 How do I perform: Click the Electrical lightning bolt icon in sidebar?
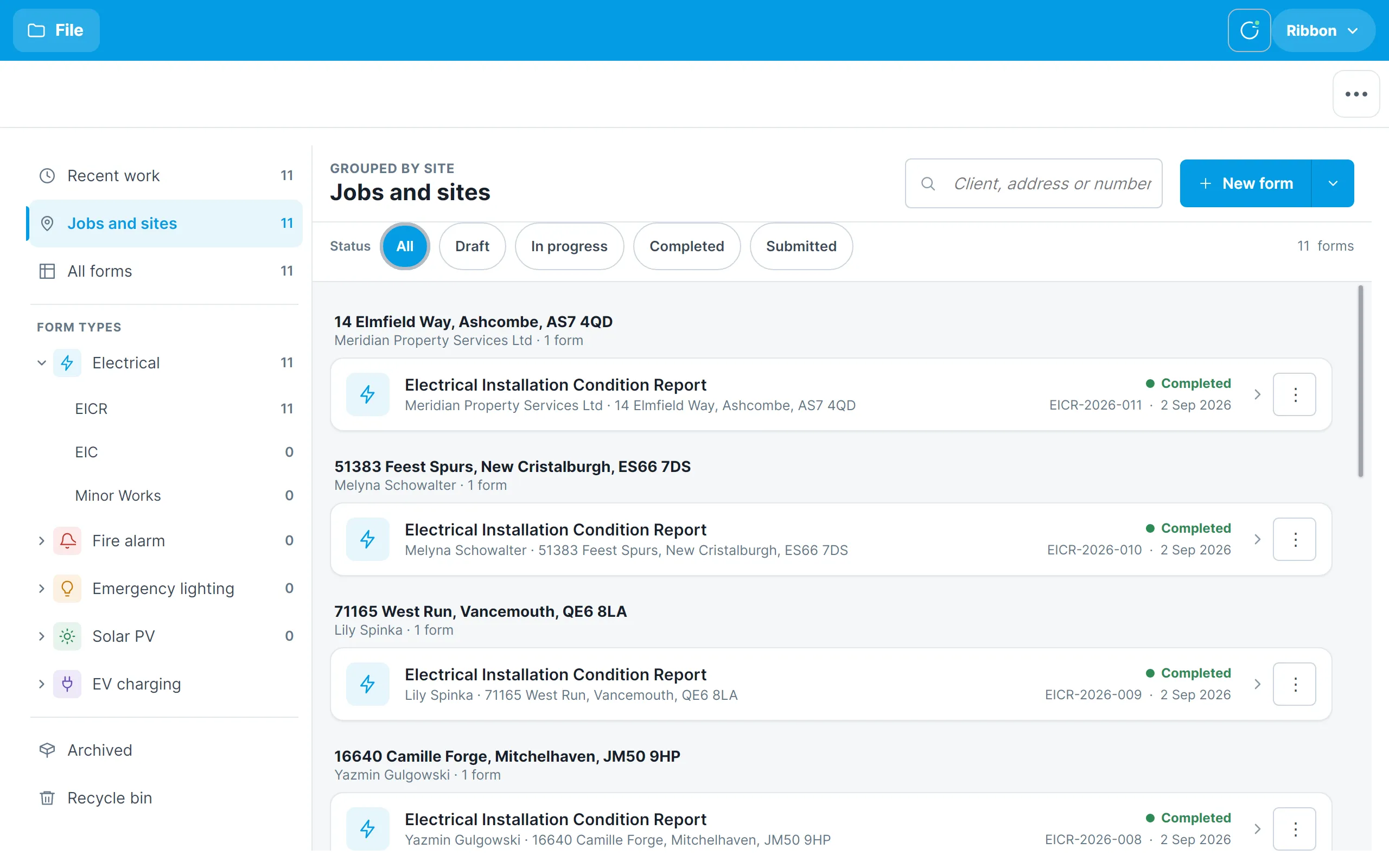(67, 363)
